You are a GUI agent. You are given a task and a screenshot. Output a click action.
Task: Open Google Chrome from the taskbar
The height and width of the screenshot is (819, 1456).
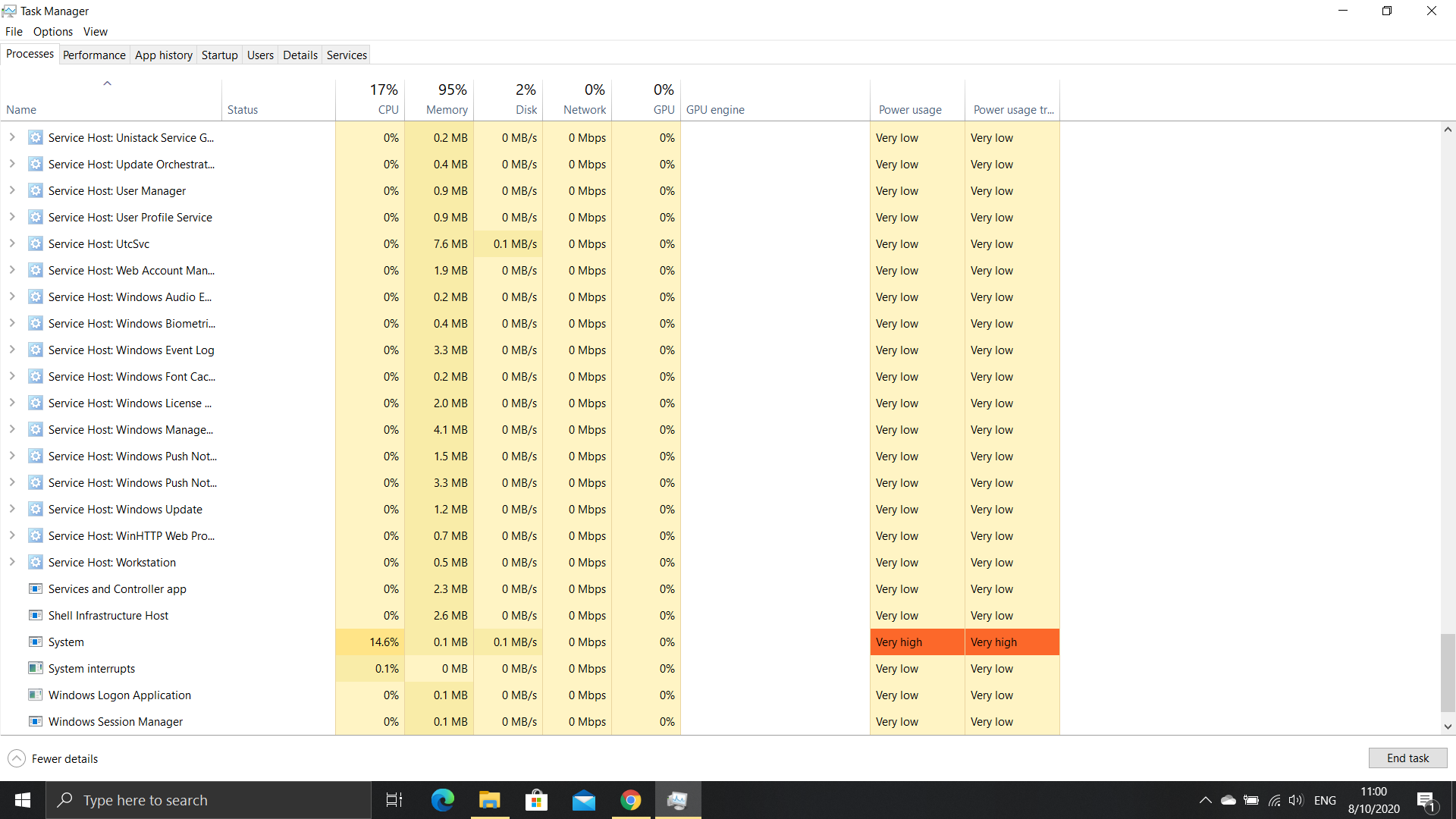point(630,800)
